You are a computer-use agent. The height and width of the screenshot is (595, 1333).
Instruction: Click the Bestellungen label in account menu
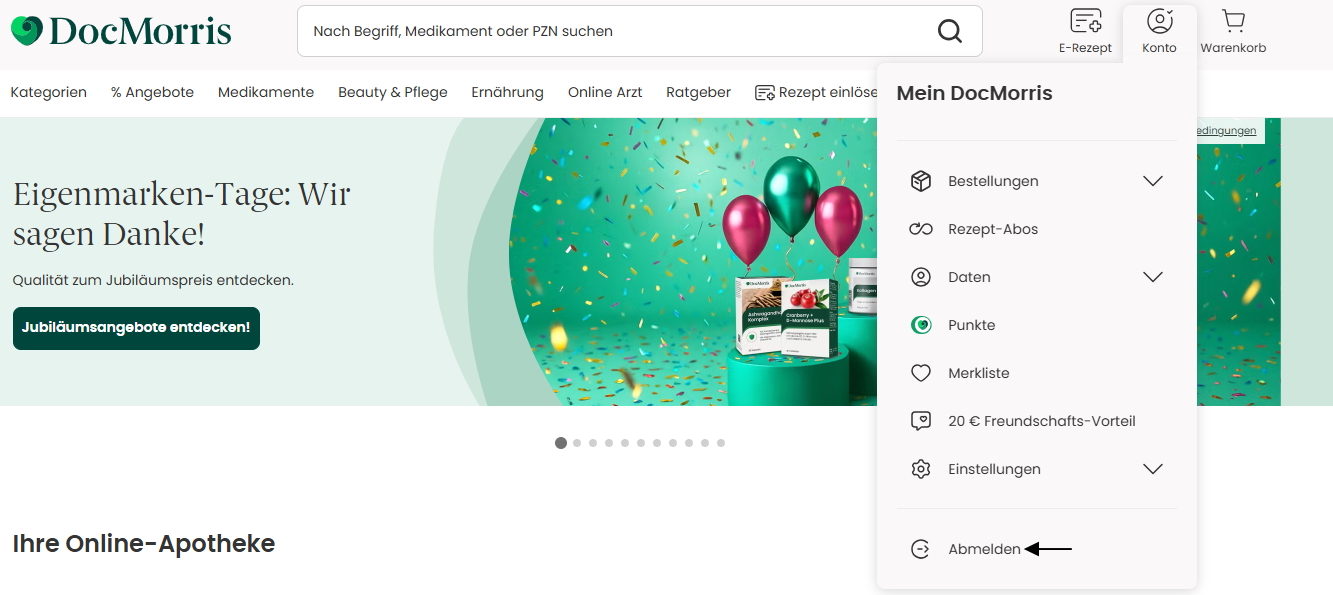pyautogui.click(x=993, y=181)
